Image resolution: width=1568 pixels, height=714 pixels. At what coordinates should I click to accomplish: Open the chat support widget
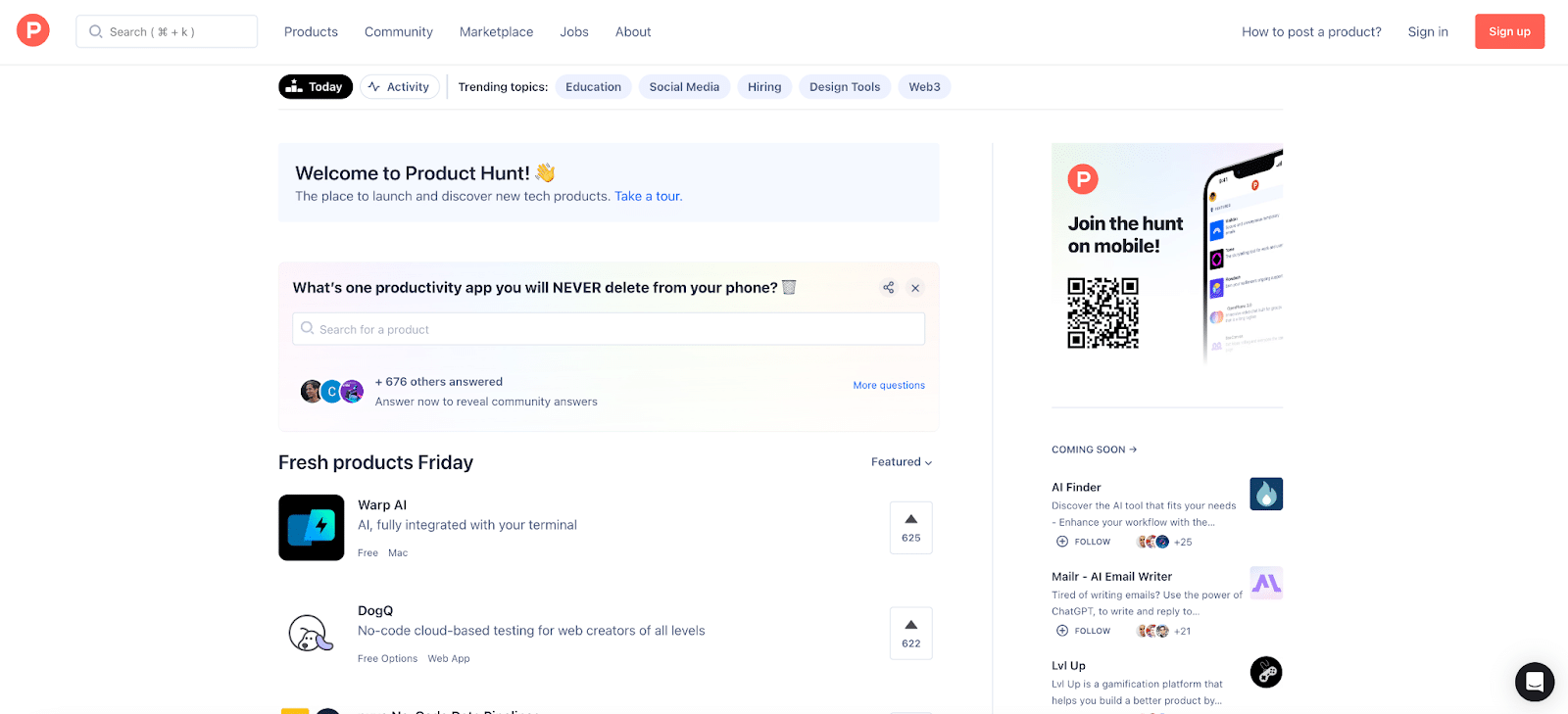point(1535,682)
